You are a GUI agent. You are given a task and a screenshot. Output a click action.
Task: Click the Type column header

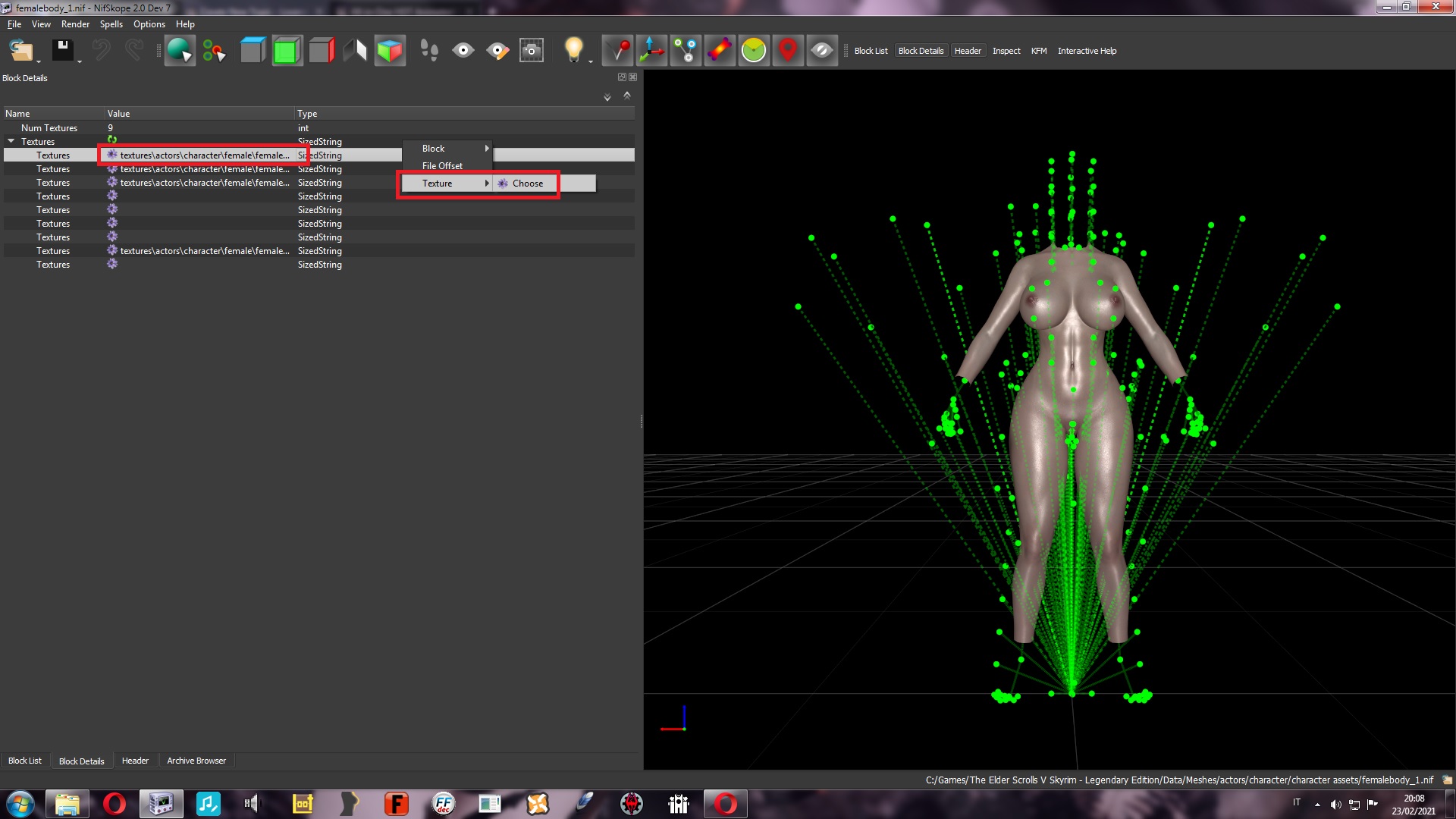click(464, 114)
